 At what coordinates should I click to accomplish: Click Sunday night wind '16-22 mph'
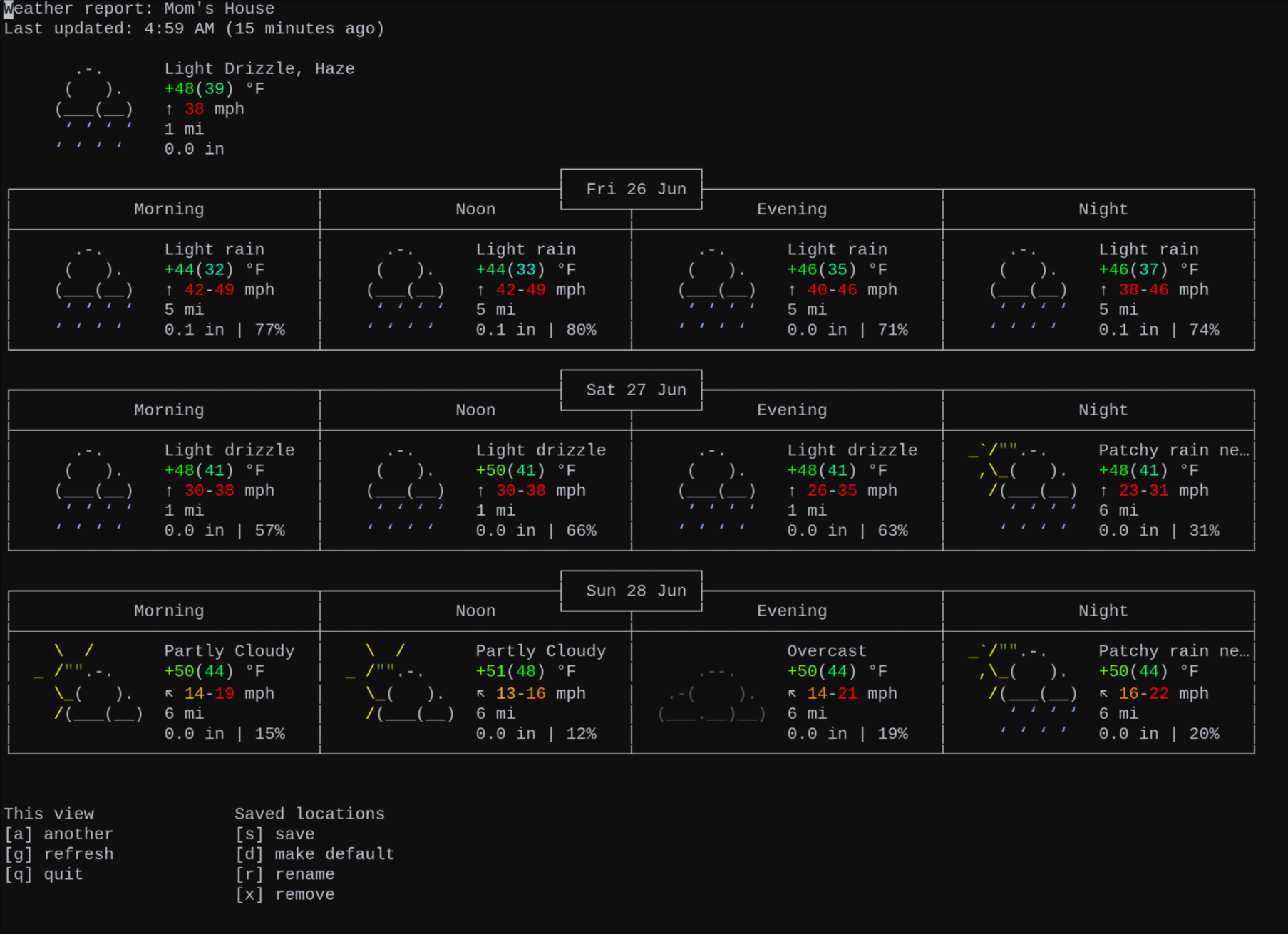(1163, 693)
